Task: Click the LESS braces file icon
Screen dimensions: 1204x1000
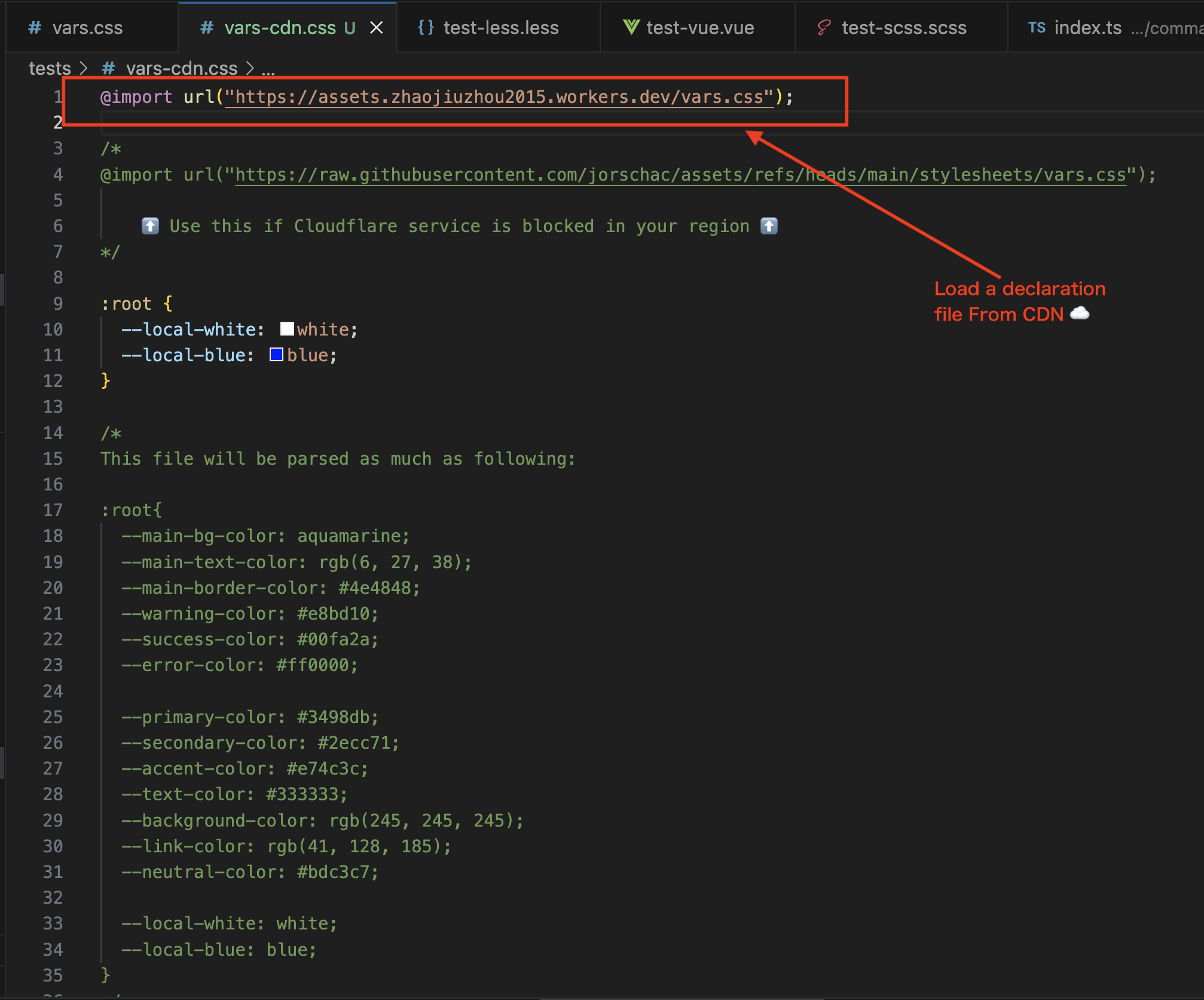Action: 426,28
